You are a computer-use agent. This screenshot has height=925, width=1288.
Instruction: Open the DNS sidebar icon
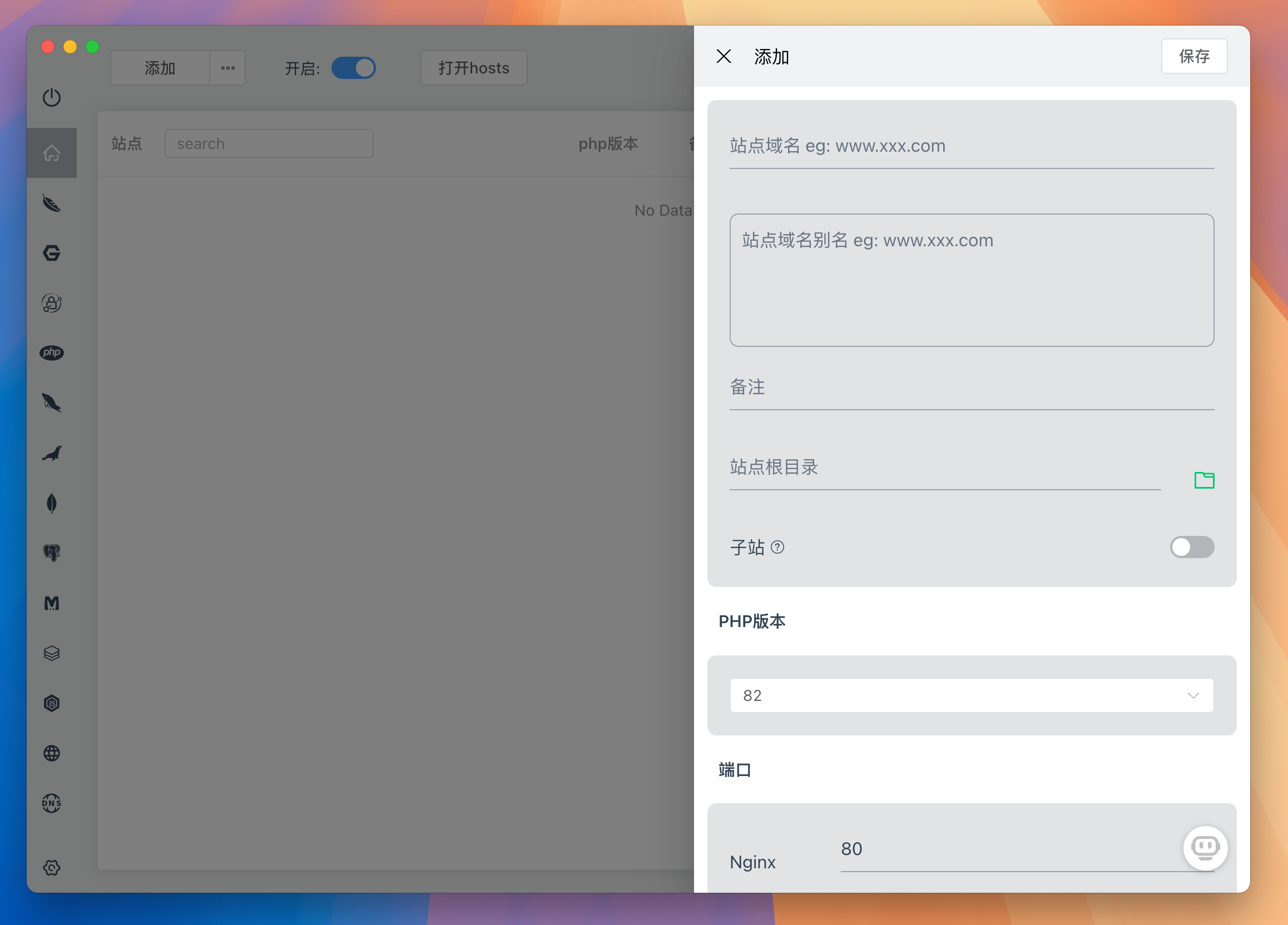[52, 803]
